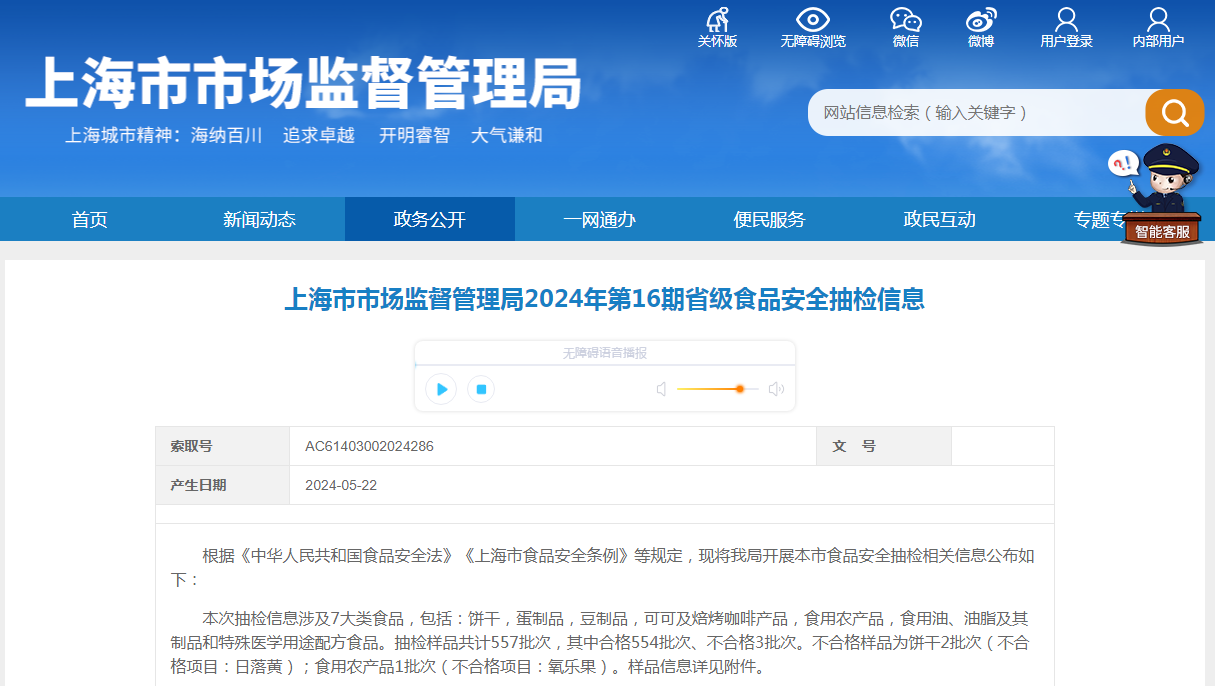Click the website search input field
Image resolution: width=1215 pixels, height=686 pixels.
[x=977, y=112]
